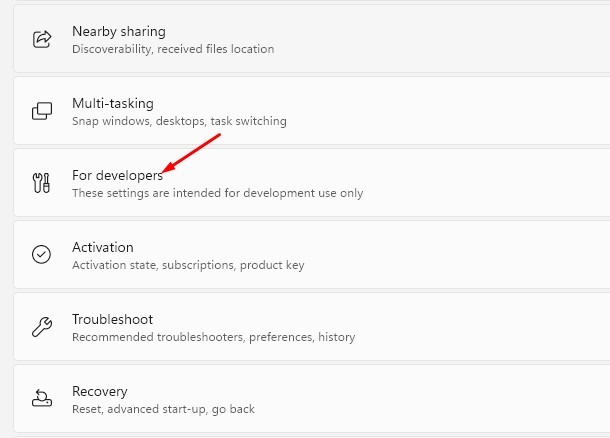Click the red arrow annotation
This screenshot has height=438, width=610.
click(x=191, y=153)
